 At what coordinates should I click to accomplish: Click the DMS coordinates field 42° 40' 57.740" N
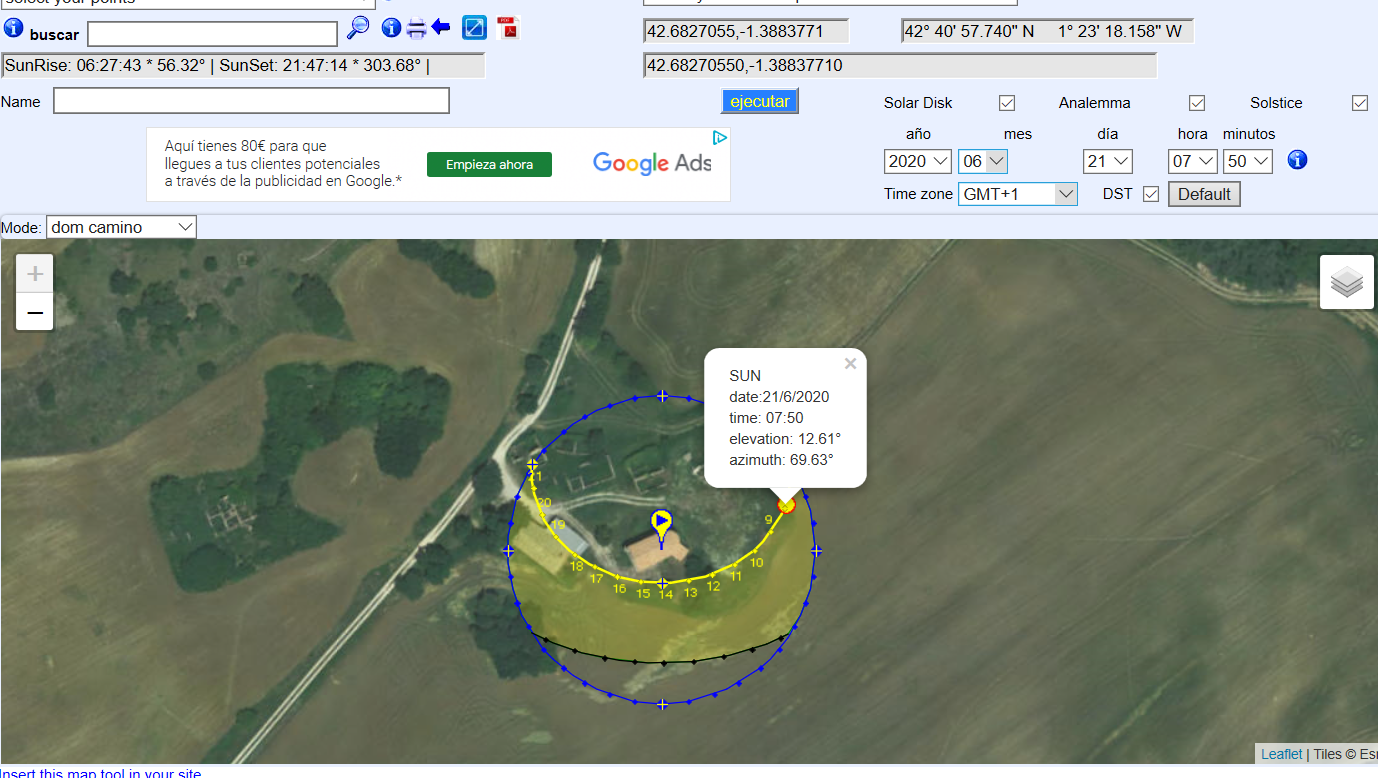(1047, 31)
